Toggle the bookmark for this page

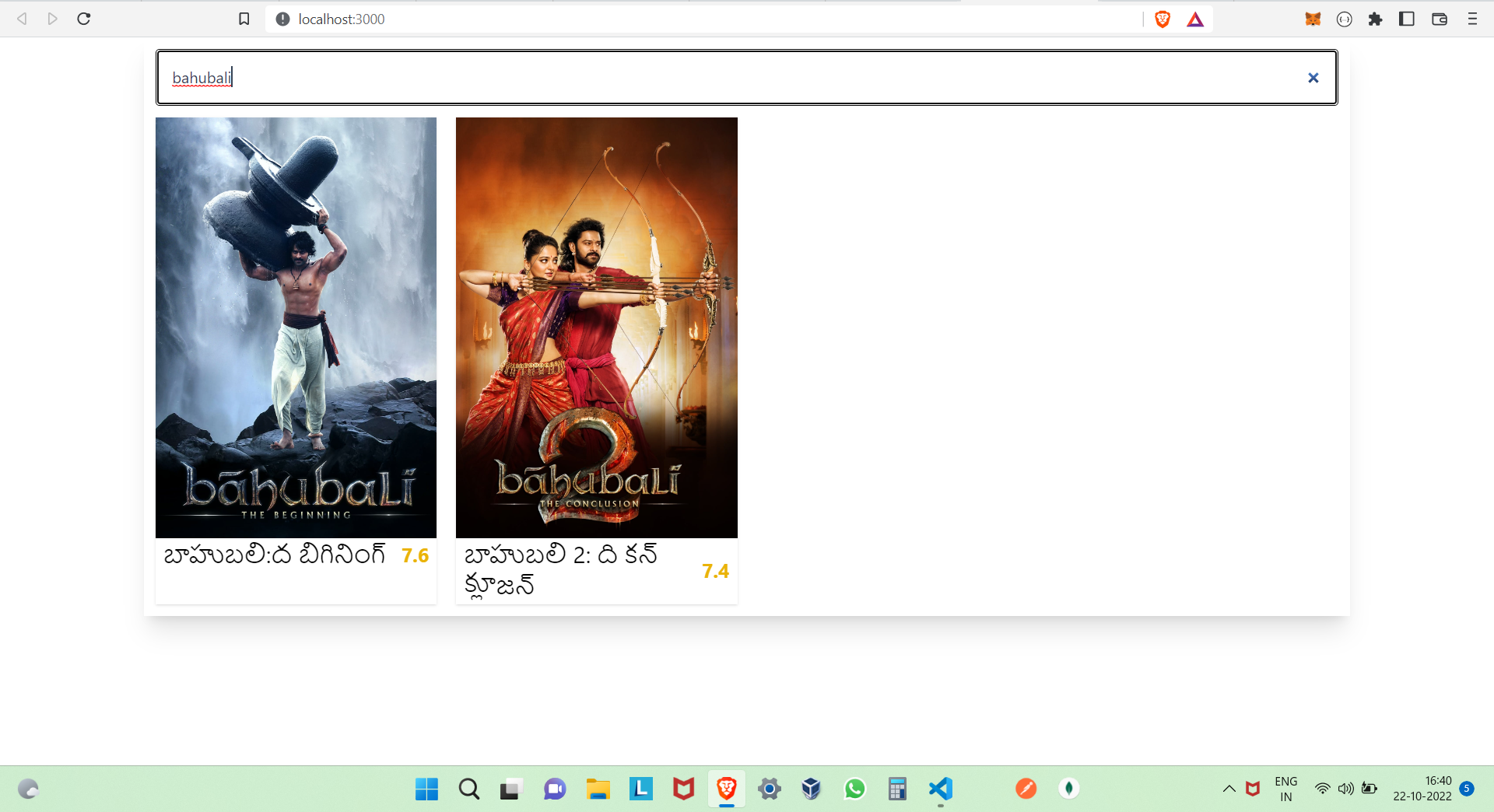click(x=244, y=19)
